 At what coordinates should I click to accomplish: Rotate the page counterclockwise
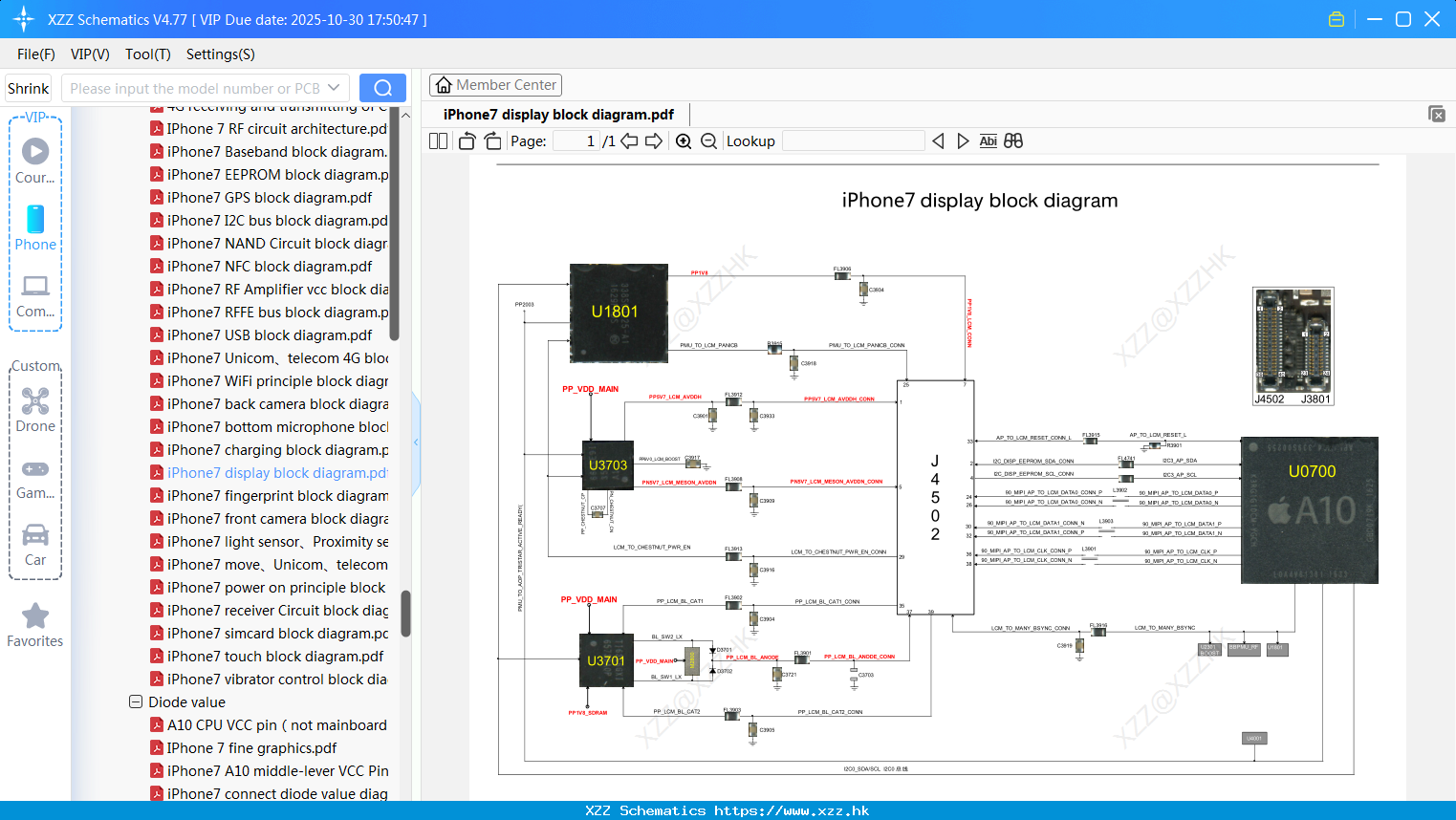pyautogui.click(x=467, y=141)
